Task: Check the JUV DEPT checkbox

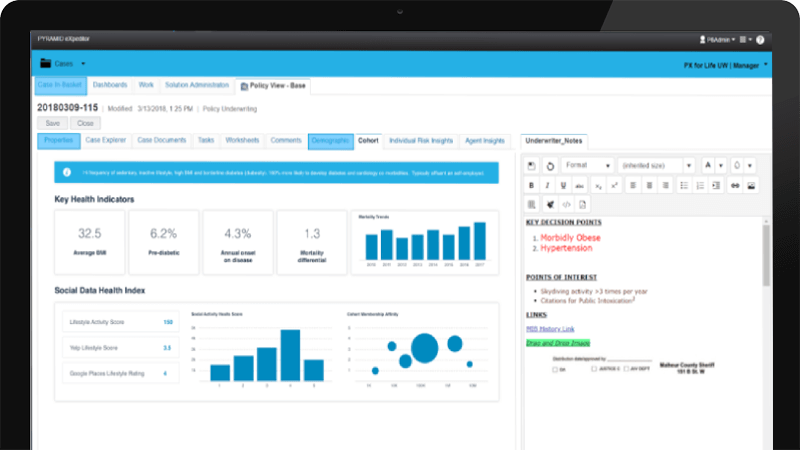Action: coord(626,368)
